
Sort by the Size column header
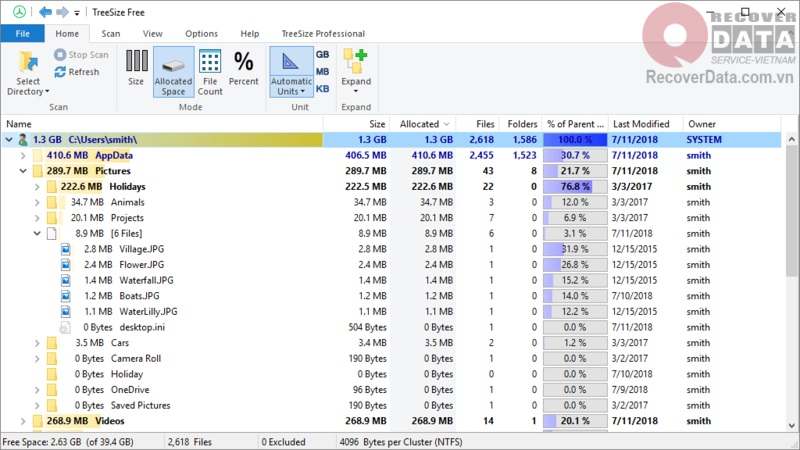click(357, 124)
